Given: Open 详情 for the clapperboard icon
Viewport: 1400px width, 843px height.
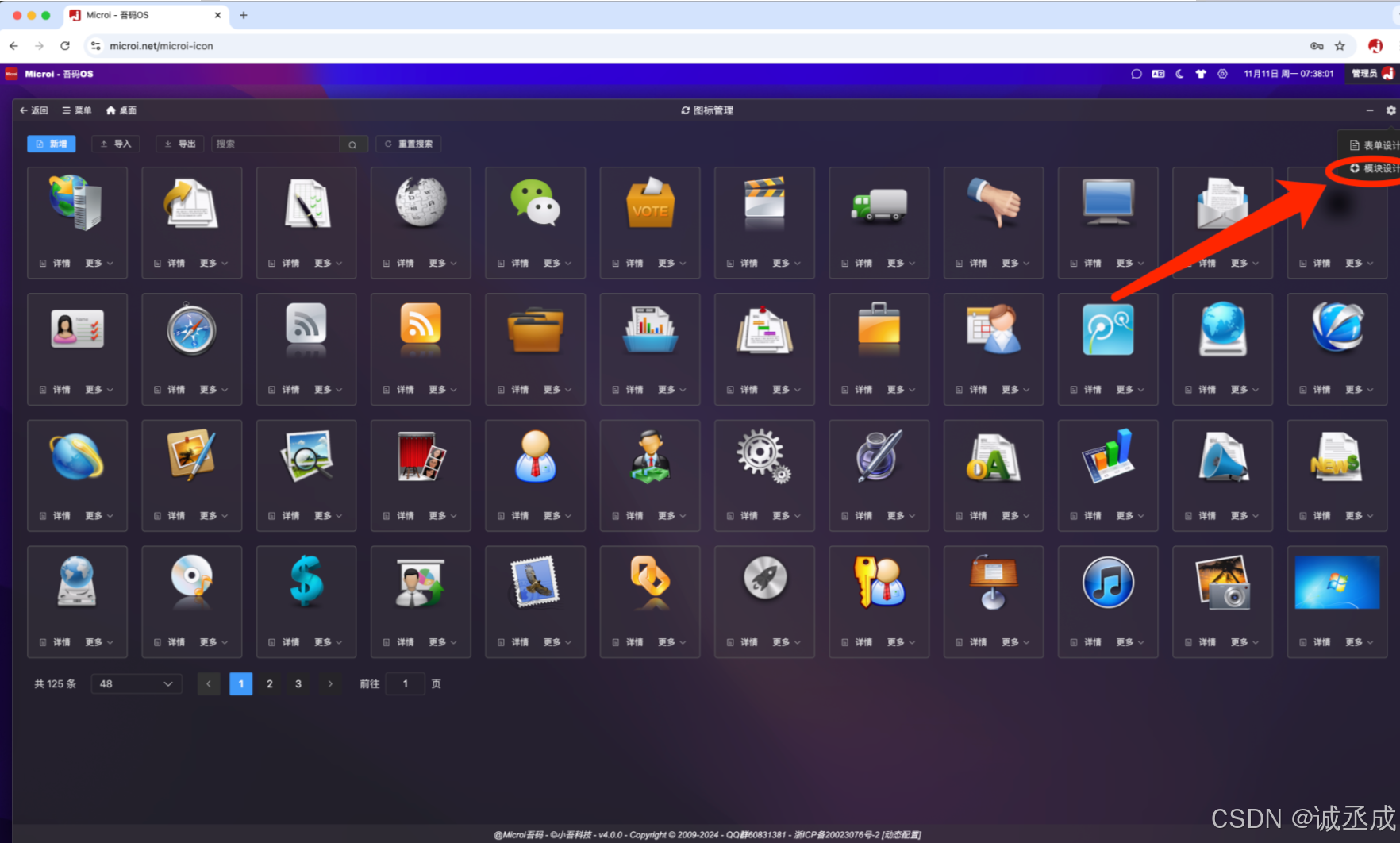Looking at the screenshot, I should tap(743, 263).
